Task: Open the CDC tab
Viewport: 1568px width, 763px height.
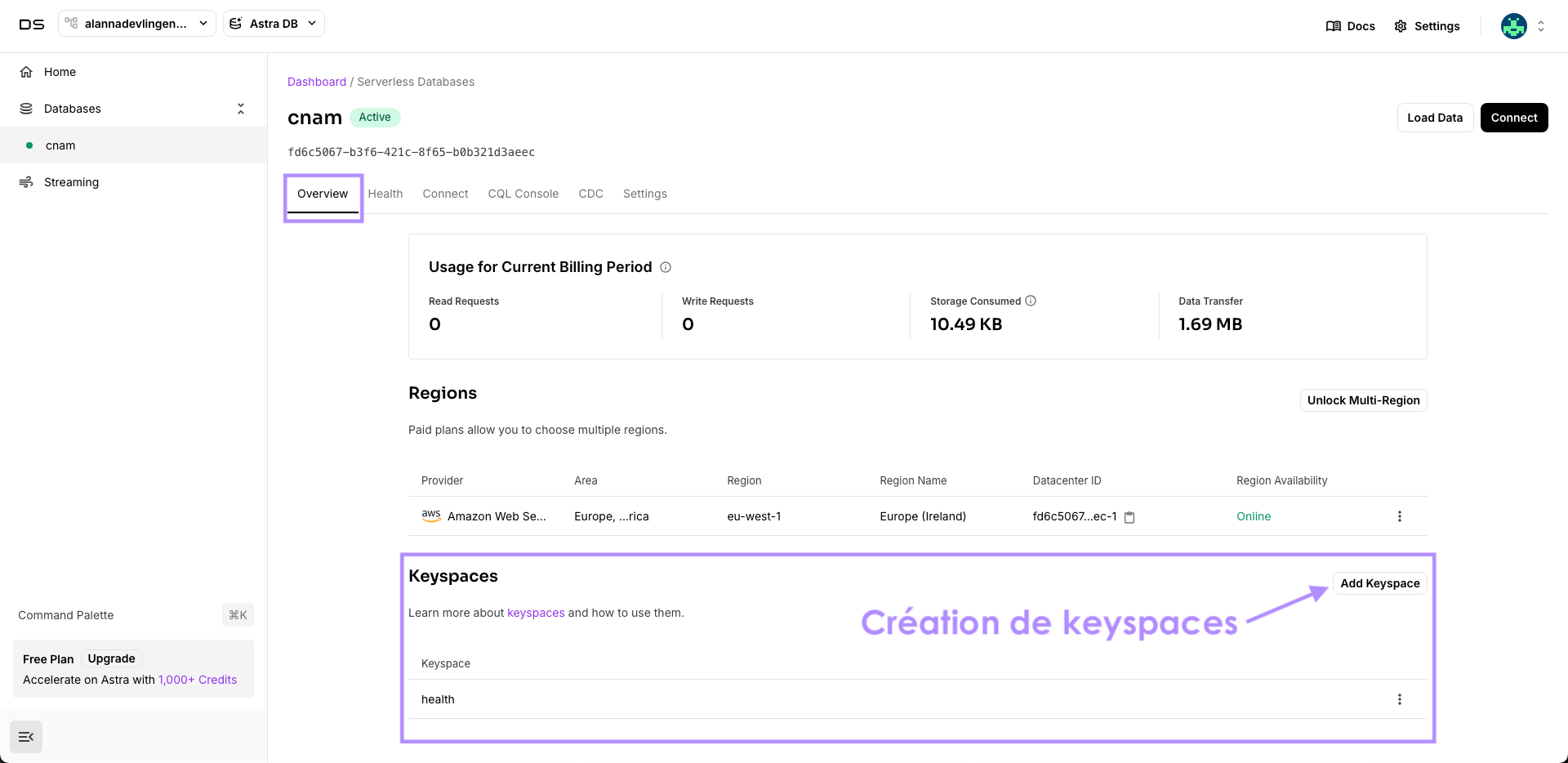Action: coord(590,194)
